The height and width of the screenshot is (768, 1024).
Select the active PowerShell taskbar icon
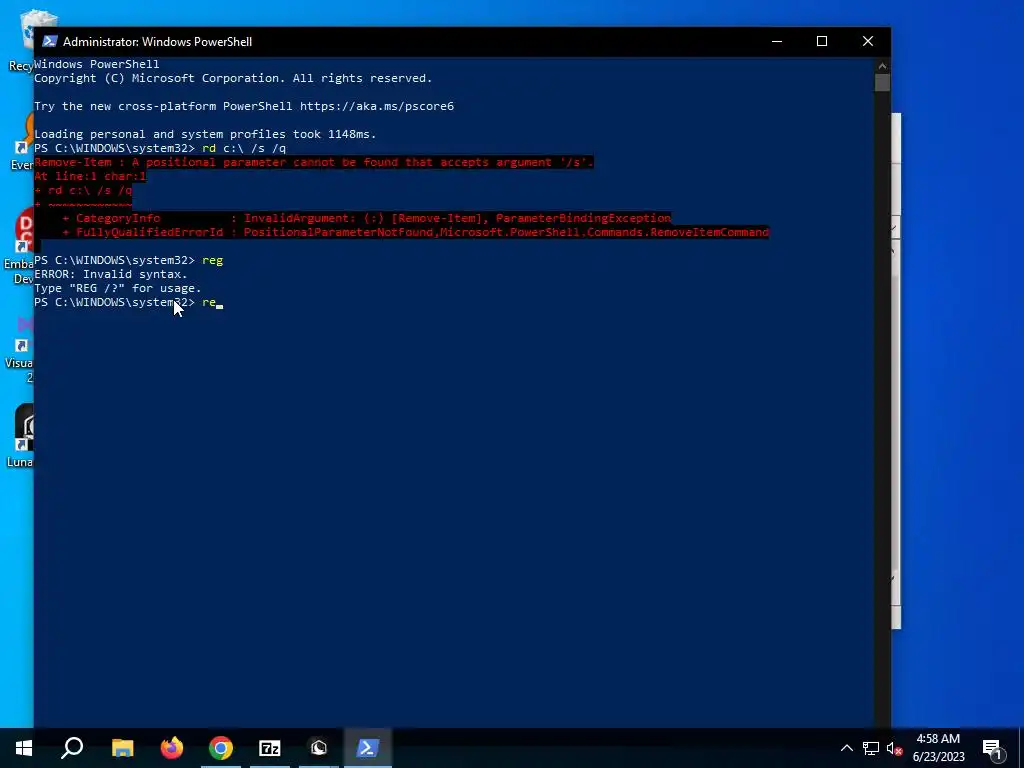[368, 748]
